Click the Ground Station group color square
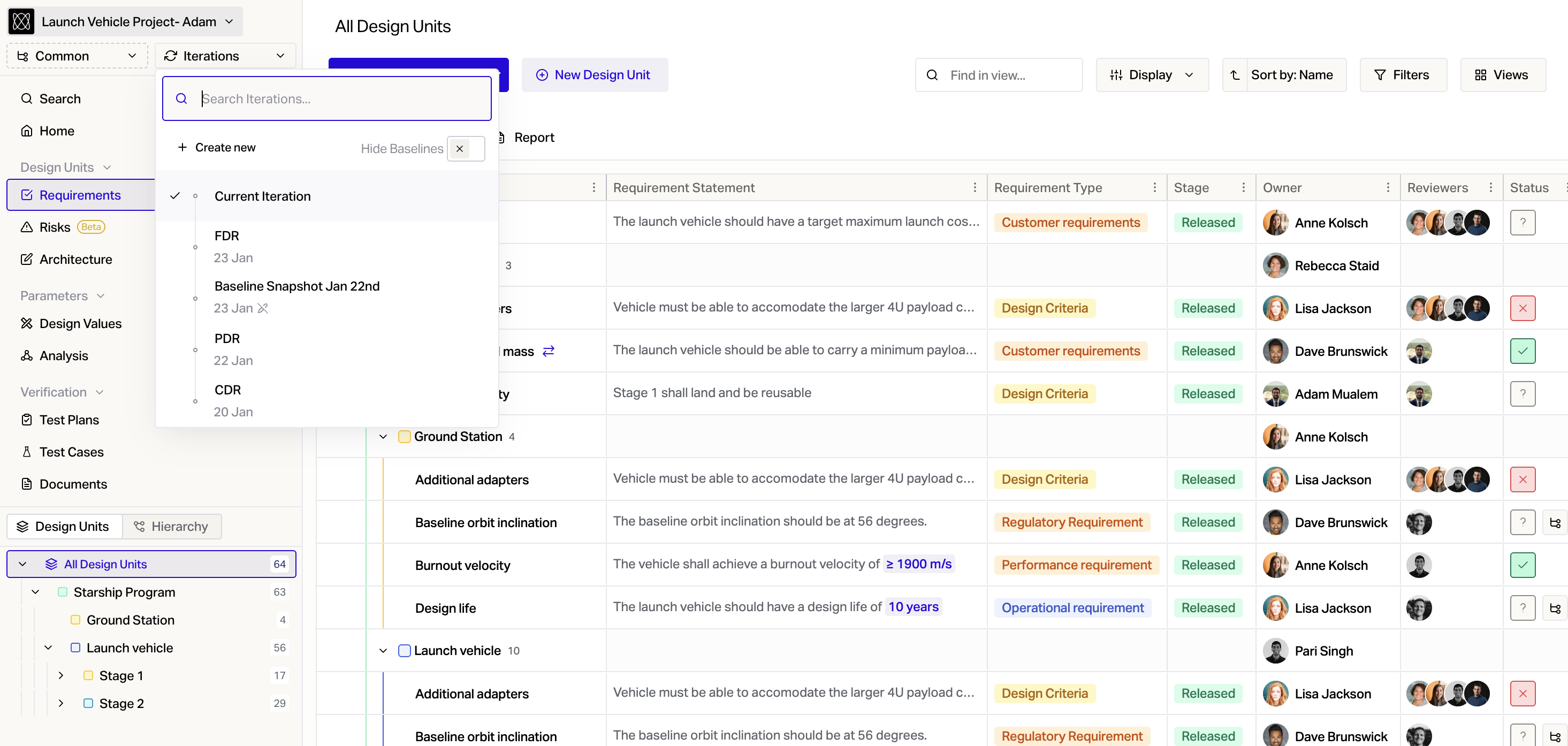Screen dimensions: 1568x746 (404, 437)
